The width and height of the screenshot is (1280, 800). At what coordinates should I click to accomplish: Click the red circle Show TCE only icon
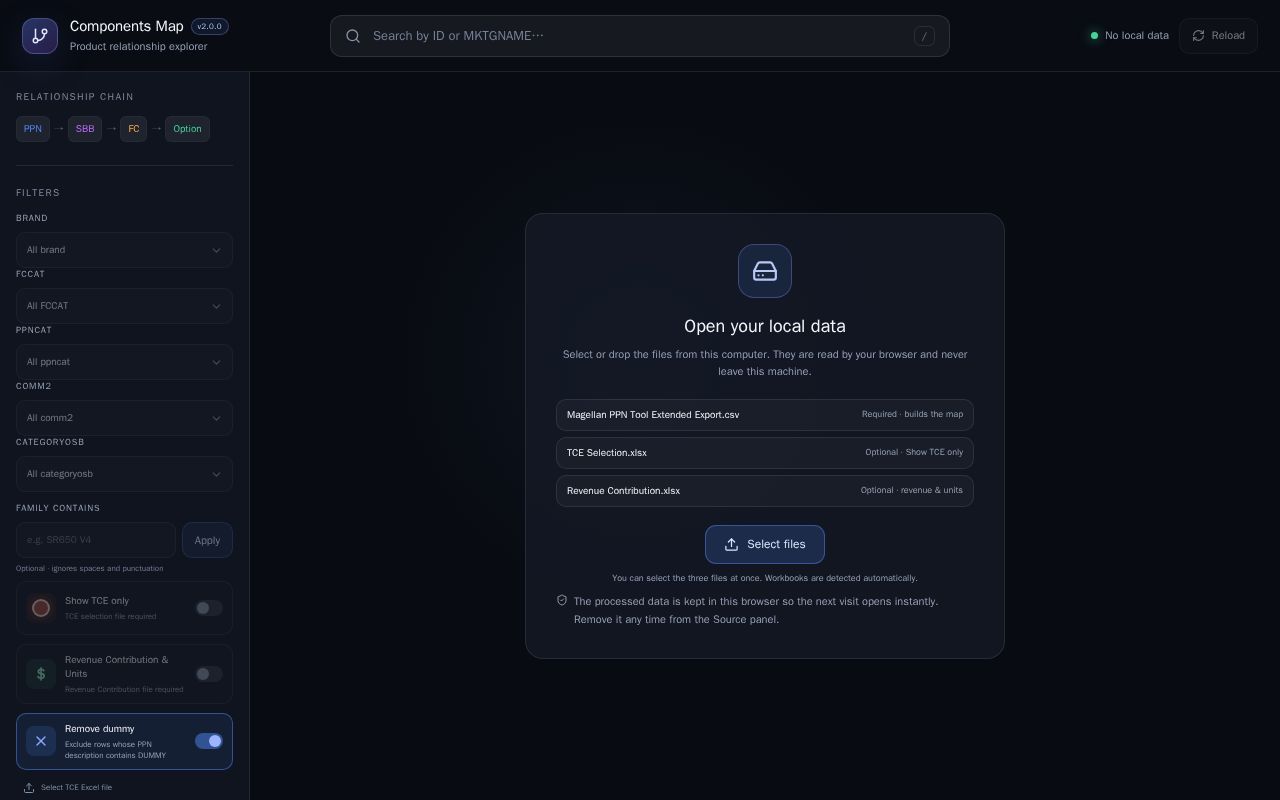pos(41,608)
